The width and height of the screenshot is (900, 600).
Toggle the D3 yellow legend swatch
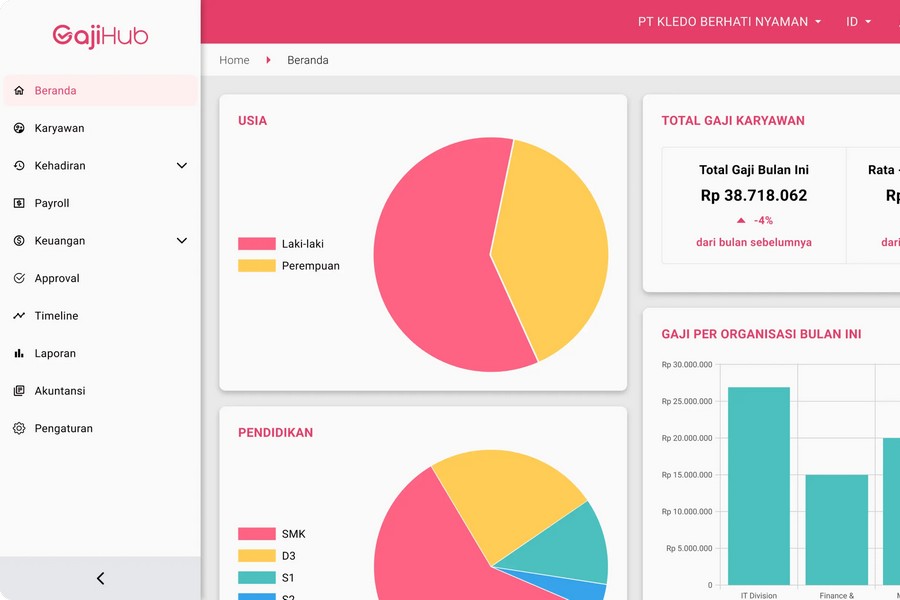pyautogui.click(x=257, y=556)
